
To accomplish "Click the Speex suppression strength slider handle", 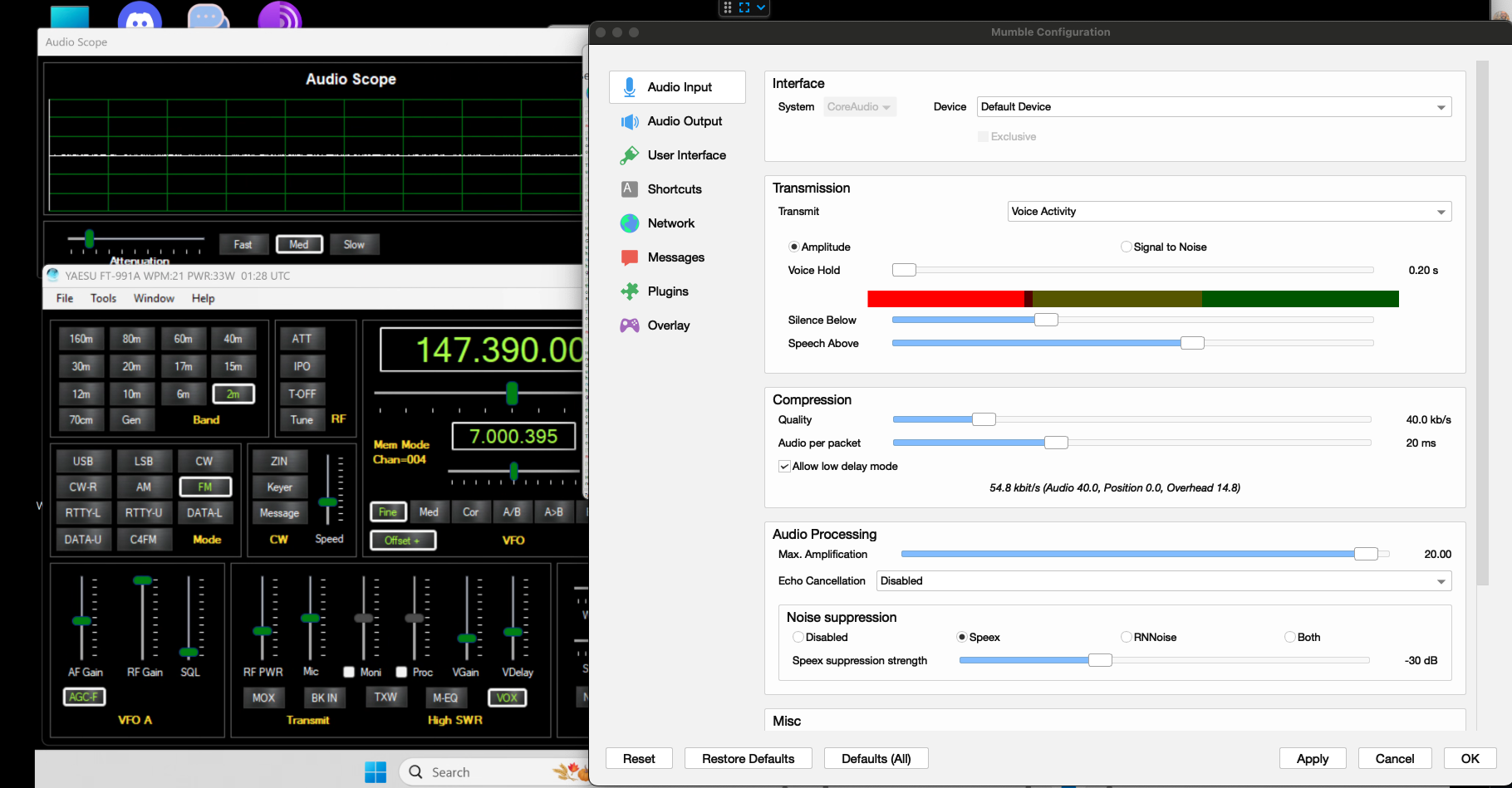I will tap(1100, 660).
